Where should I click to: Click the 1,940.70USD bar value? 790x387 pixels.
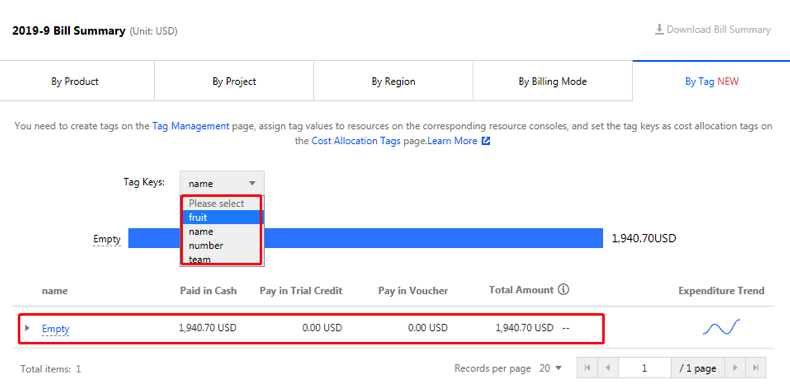coord(644,238)
